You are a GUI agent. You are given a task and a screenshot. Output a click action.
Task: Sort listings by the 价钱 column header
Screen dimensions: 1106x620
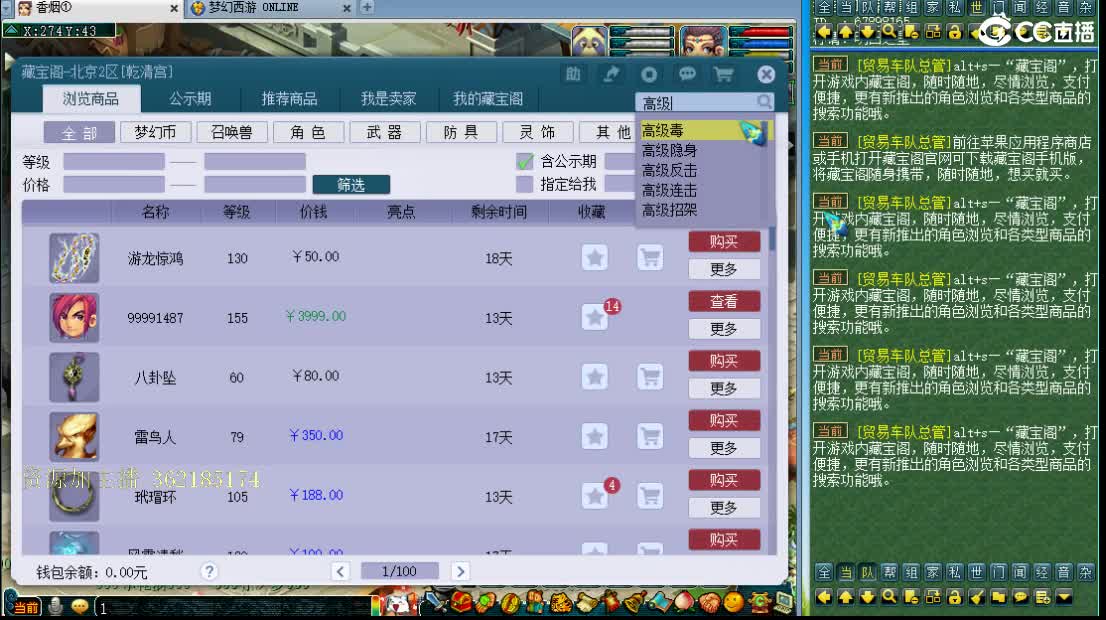313,212
